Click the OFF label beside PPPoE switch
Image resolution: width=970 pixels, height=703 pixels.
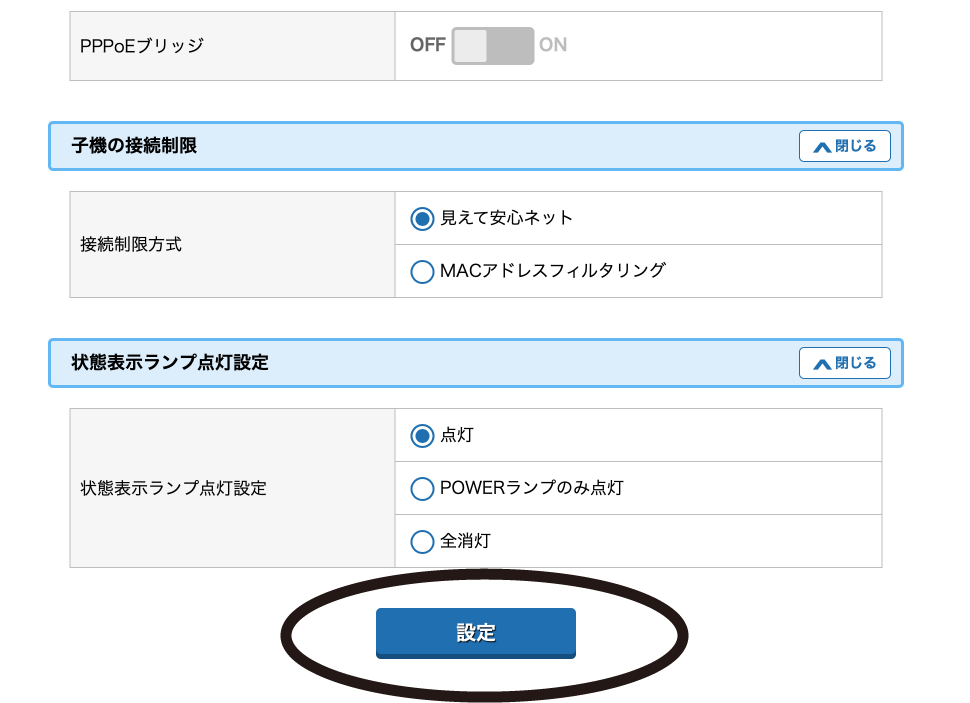pos(428,46)
